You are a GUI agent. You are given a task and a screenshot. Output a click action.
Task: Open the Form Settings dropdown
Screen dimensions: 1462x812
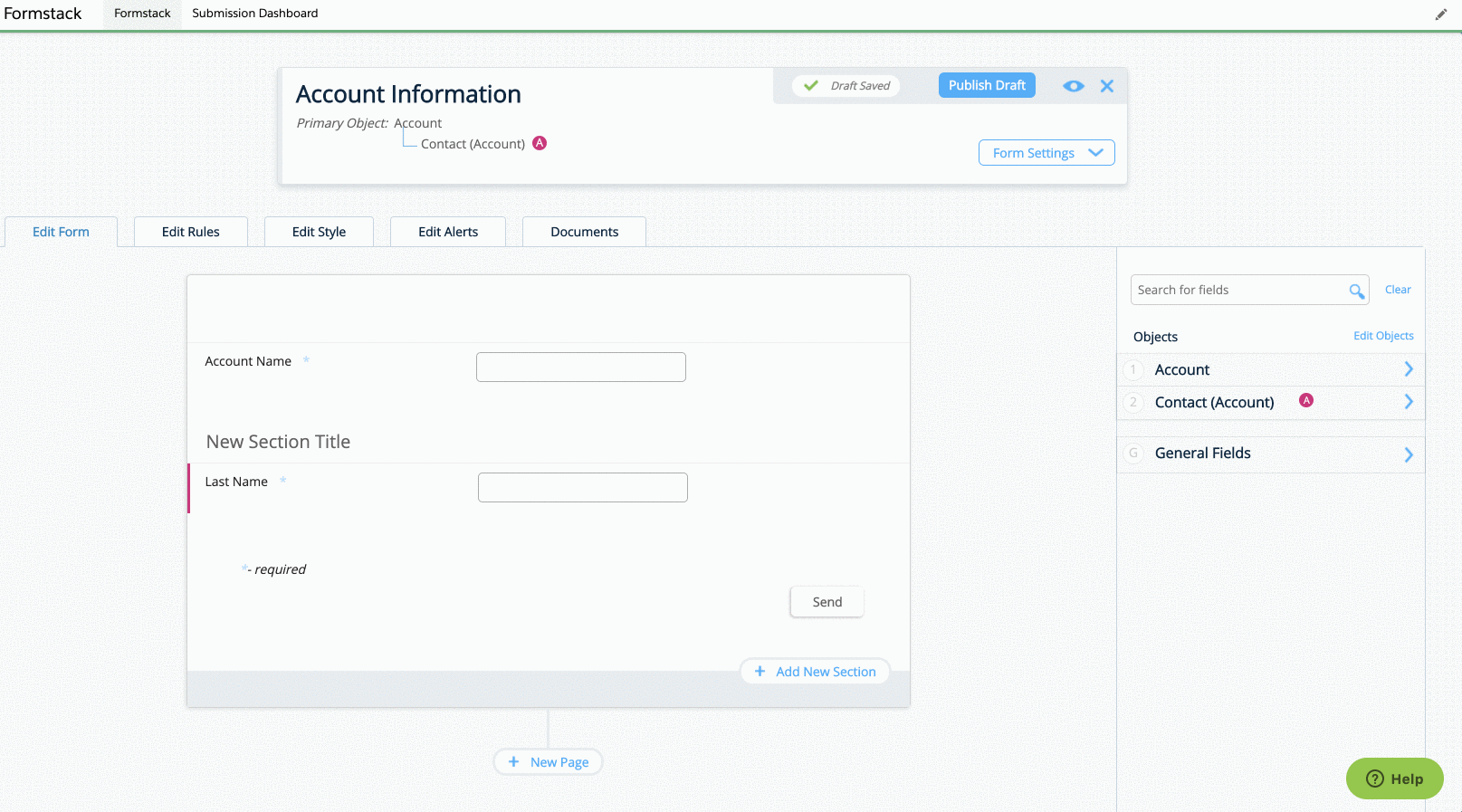coord(1046,153)
